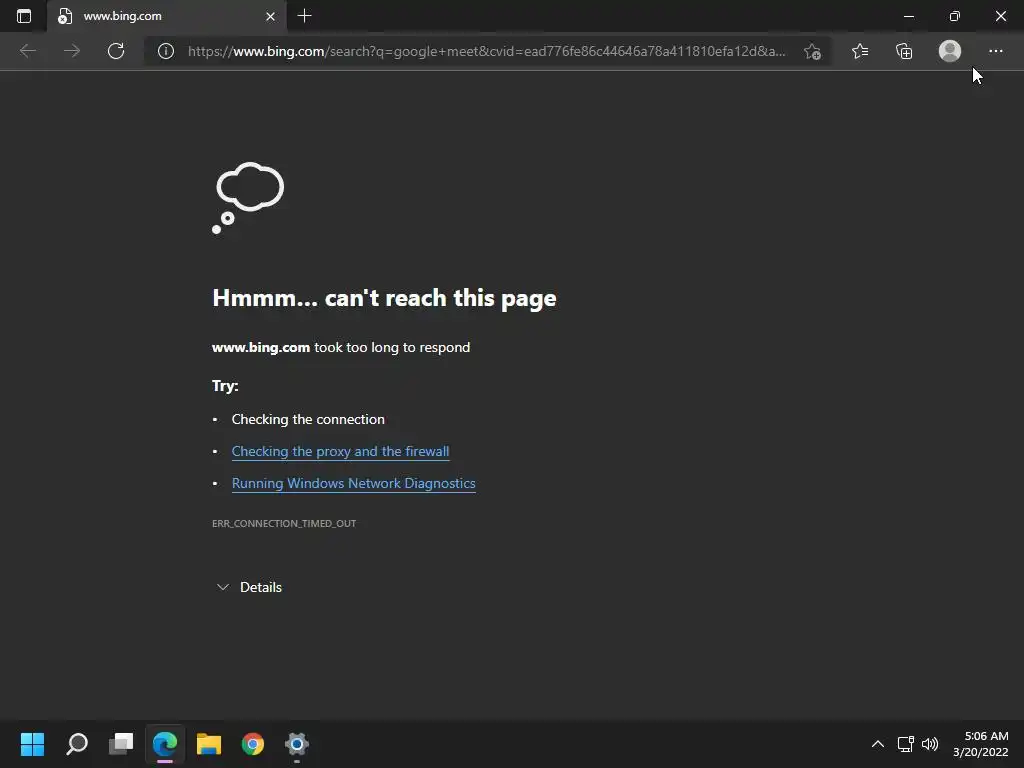Open Task View on the taskbar

pos(121,744)
